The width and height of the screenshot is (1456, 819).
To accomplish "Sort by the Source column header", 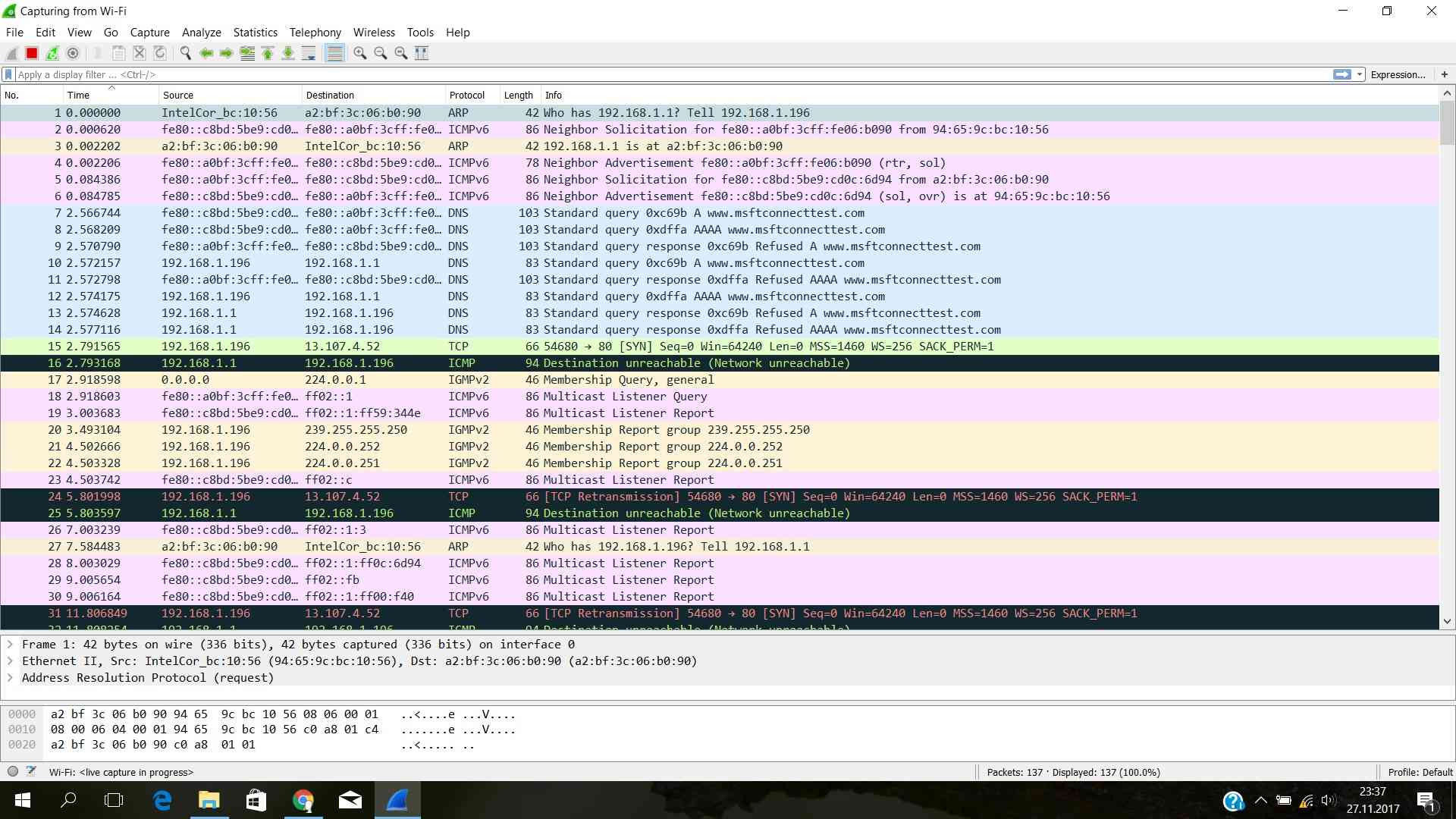I will [x=231, y=95].
